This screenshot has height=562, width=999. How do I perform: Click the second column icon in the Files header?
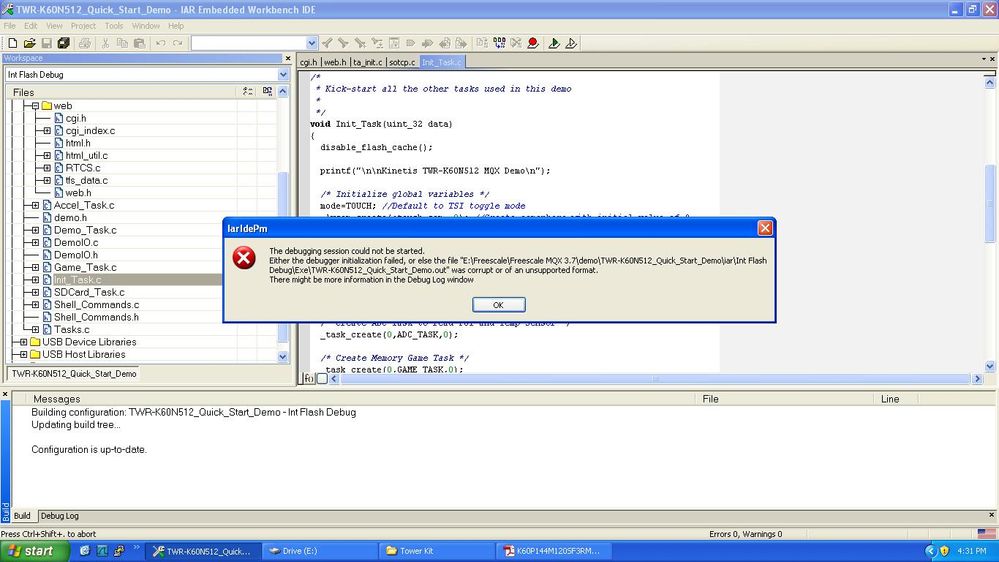267,92
